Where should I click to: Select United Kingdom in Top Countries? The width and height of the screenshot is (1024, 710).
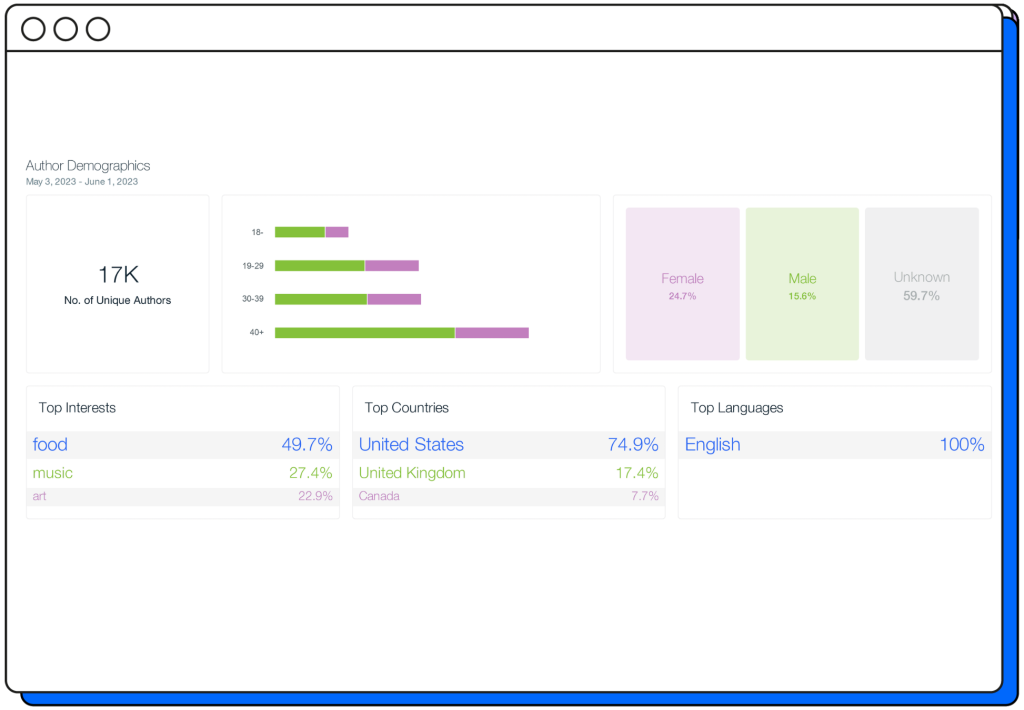[508, 473]
